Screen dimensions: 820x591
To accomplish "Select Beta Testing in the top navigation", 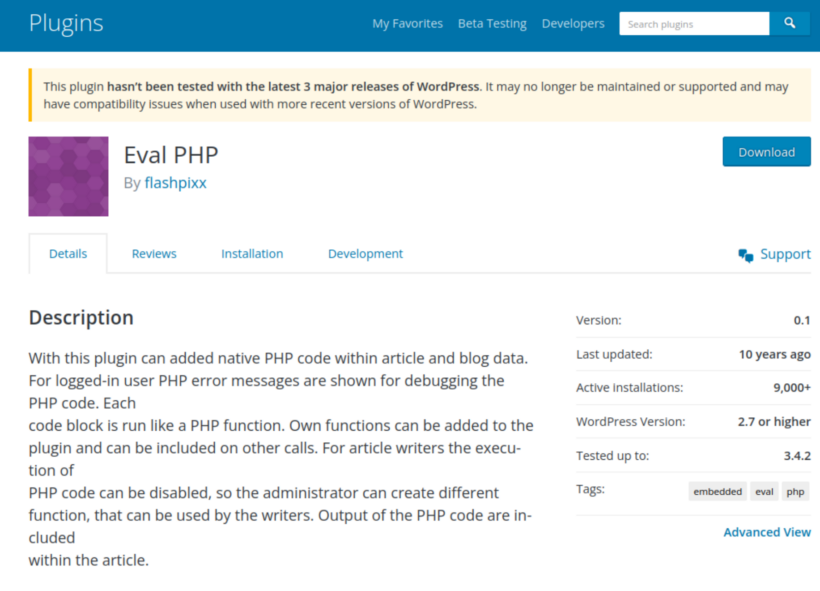I will point(492,23).
